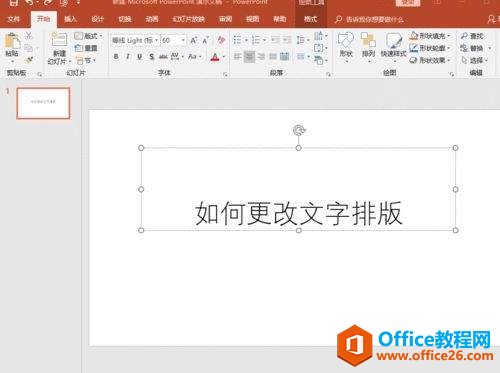The width and height of the screenshot is (500, 373).
Task: Click the Quick Styles icon
Action: pos(393,41)
